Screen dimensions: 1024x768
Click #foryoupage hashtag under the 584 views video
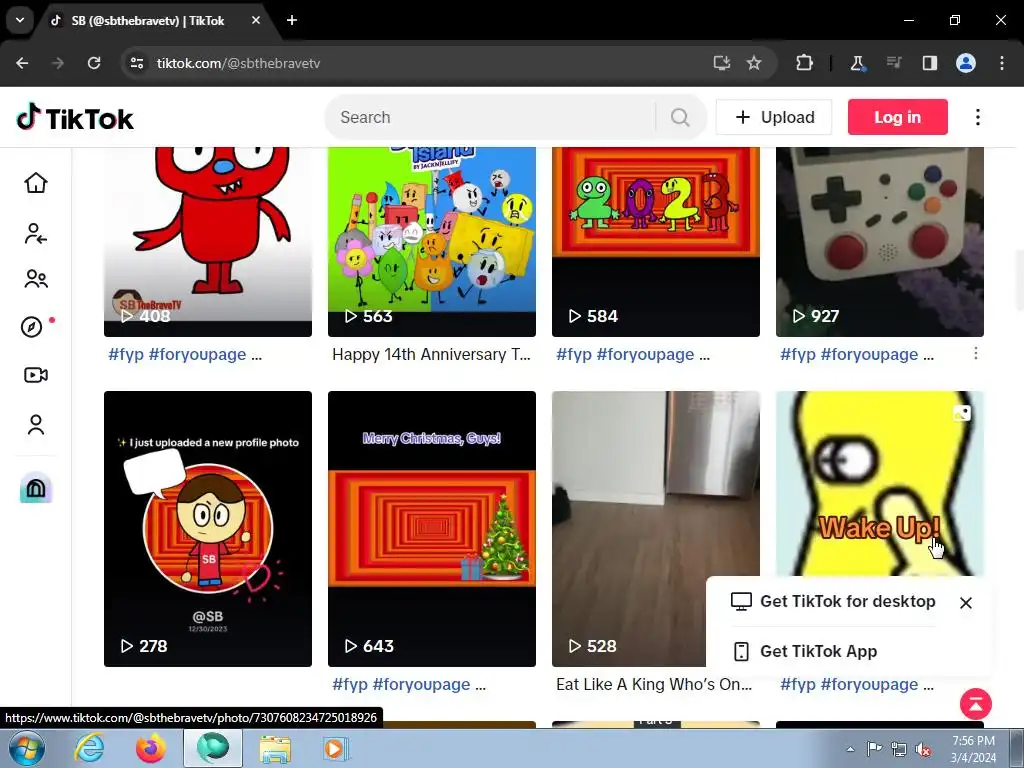pyautogui.click(x=645, y=355)
